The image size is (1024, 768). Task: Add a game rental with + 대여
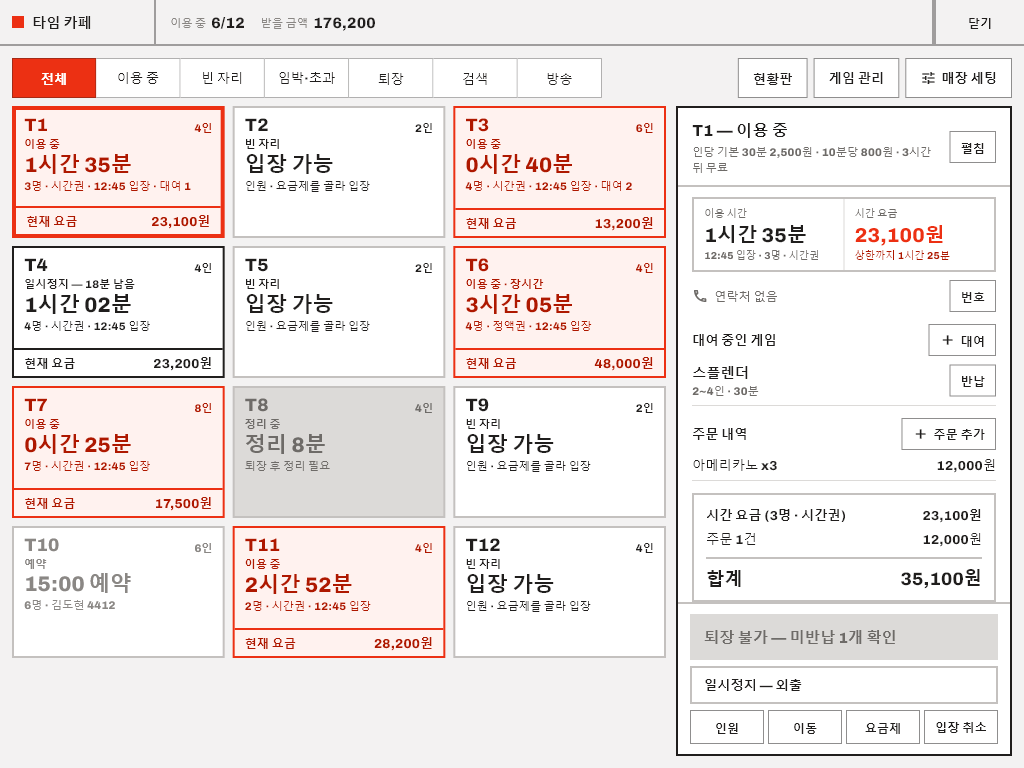tap(962, 340)
